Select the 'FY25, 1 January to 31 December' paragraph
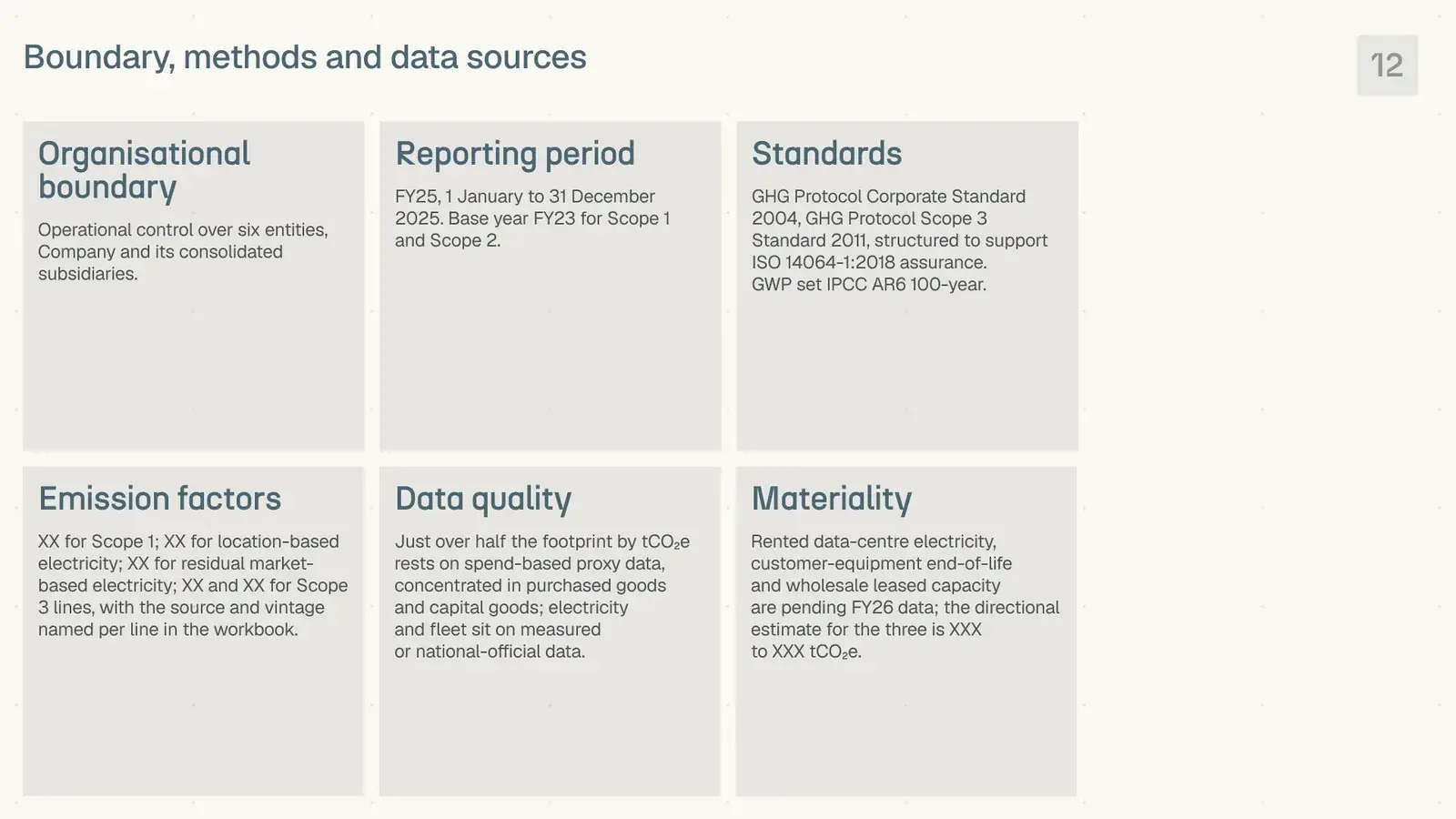1456x819 pixels. (x=532, y=218)
